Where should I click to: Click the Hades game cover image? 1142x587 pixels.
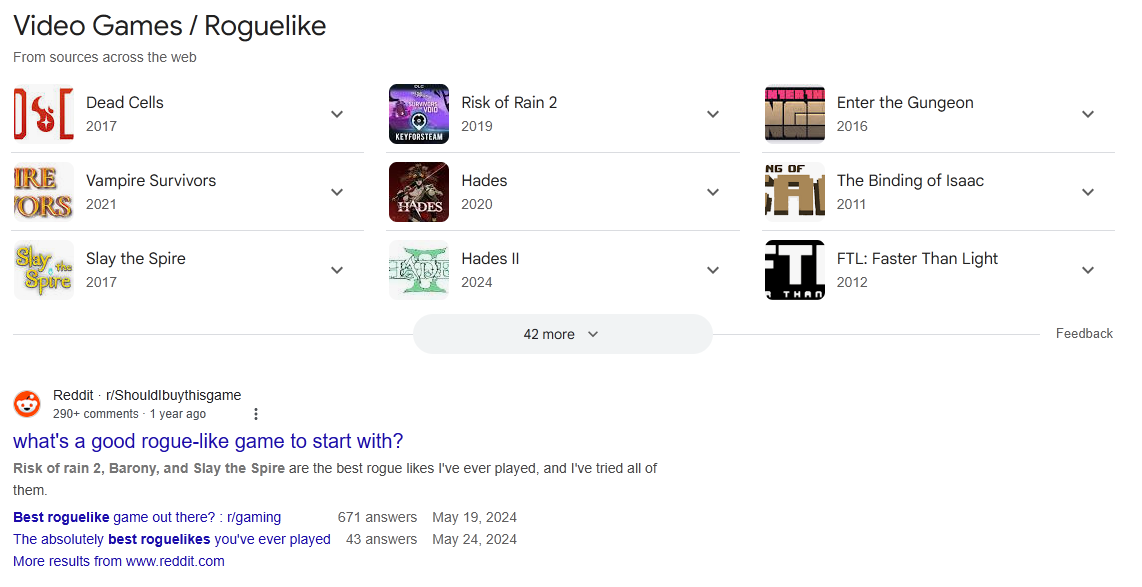coord(419,192)
